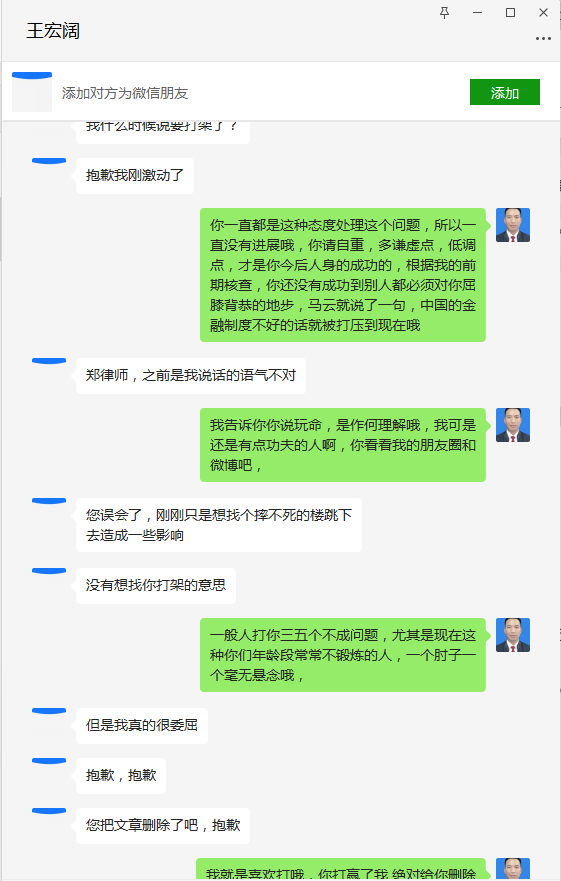Open the three-dot chat info menu
The width and height of the screenshot is (561, 881).
(543, 38)
